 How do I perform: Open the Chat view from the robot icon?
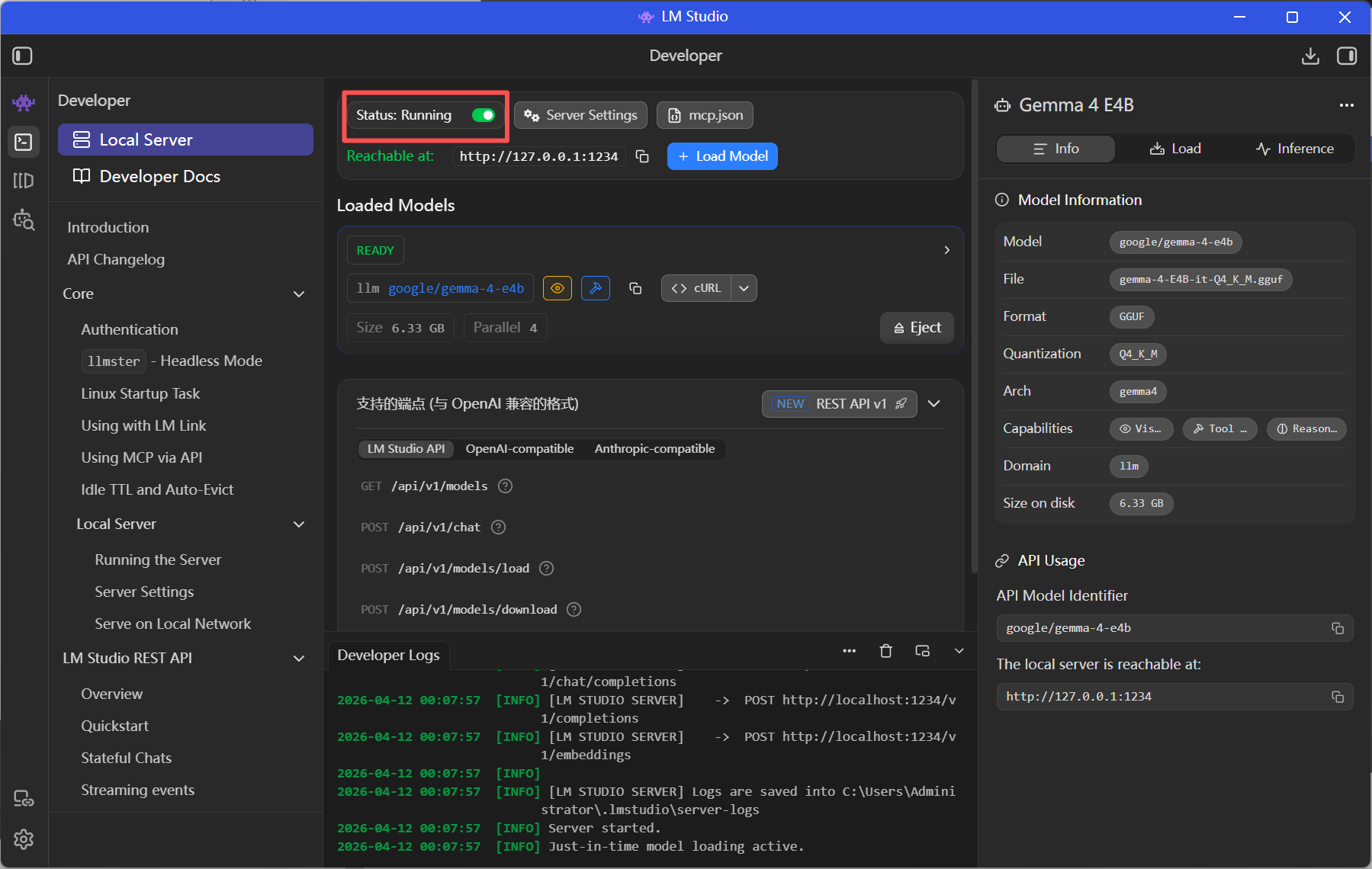(x=24, y=102)
